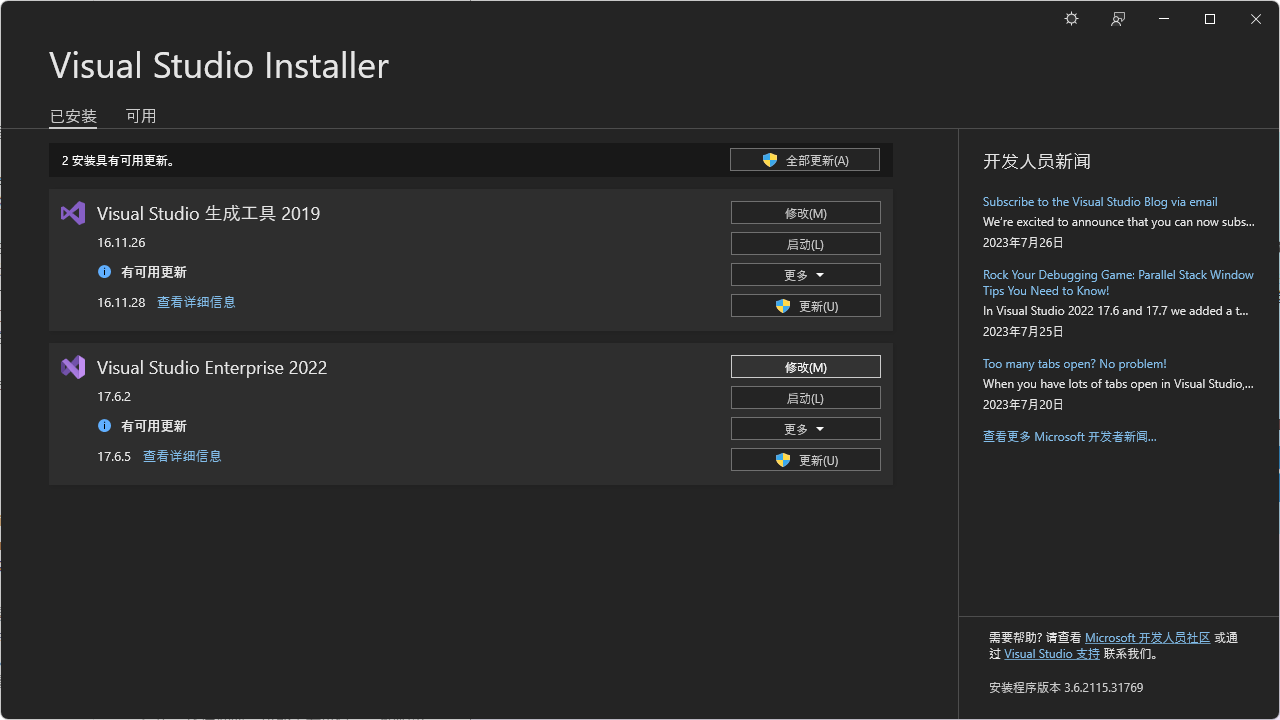This screenshot has width=1280, height=720.
Task: Open 查看更多 Microsoft 开发者新闻 link
Action: [1070, 437]
